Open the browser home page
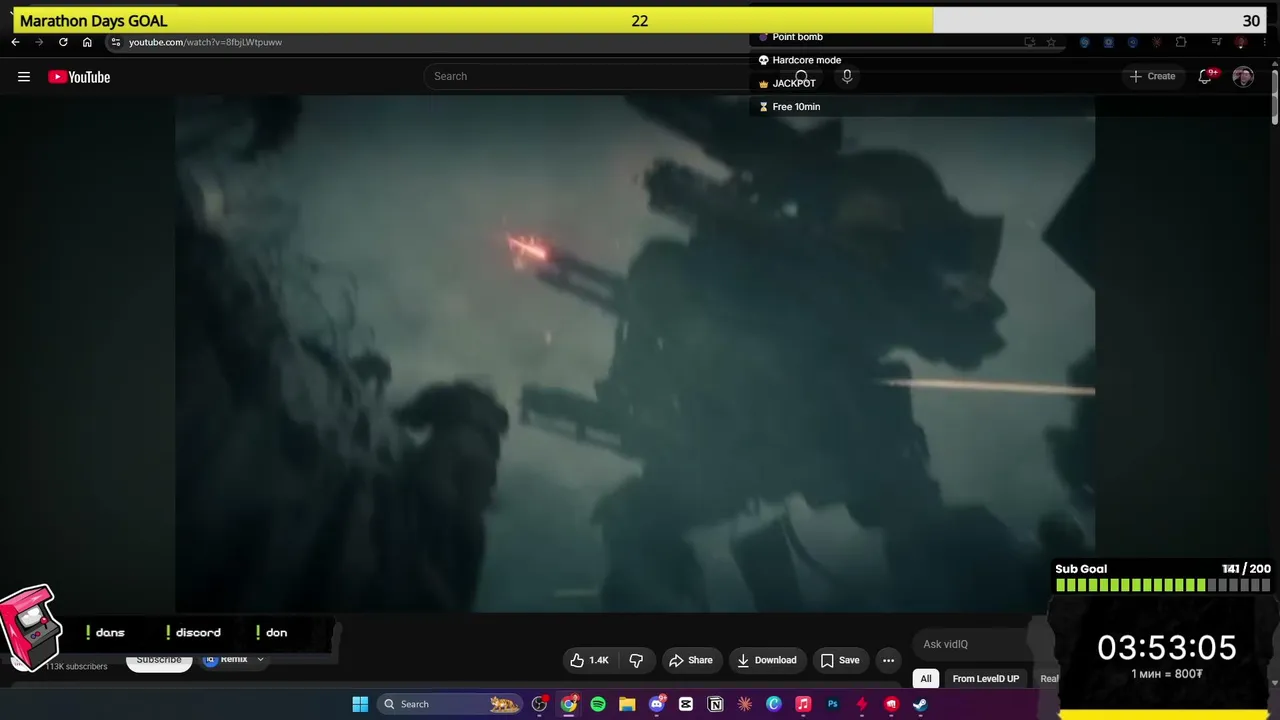 click(87, 42)
